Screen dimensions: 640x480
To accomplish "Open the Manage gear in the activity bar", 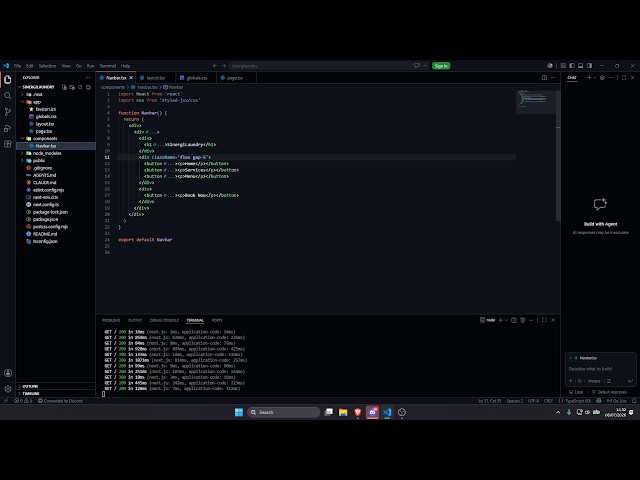I will [8, 389].
